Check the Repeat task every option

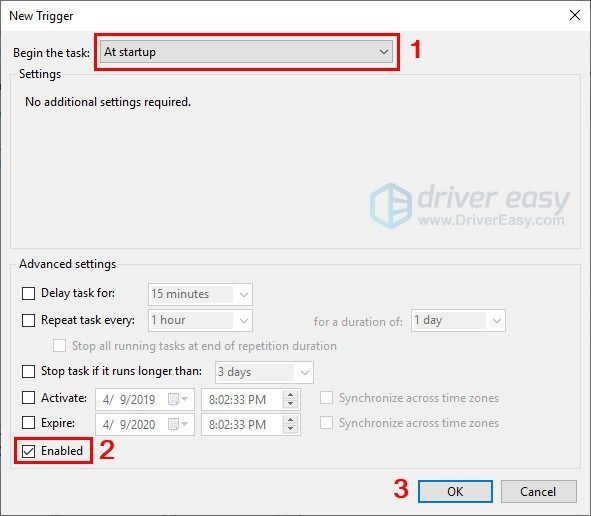(x=29, y=320)
